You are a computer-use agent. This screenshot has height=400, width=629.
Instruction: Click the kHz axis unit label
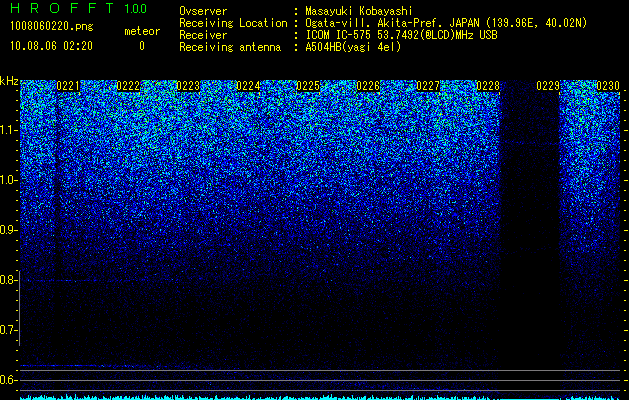pos(9,81)
